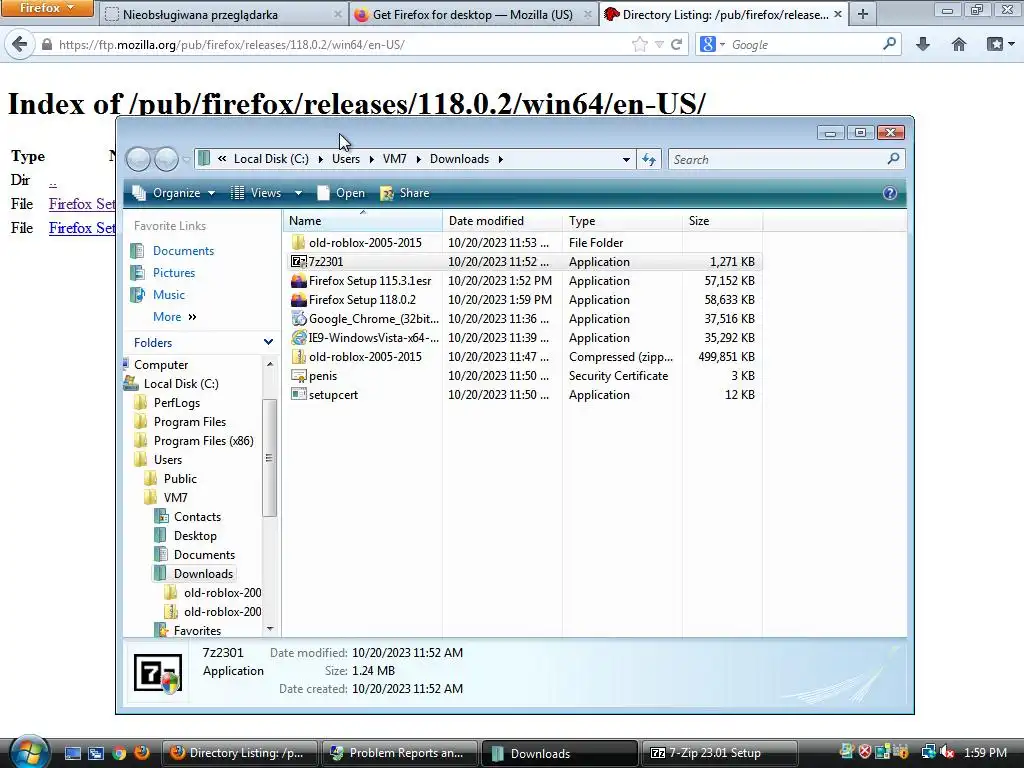This screenshot has width=1024, height=768.
Task: Open the Firefox downloads arrow icon
Action: click(x=923, y=44)
